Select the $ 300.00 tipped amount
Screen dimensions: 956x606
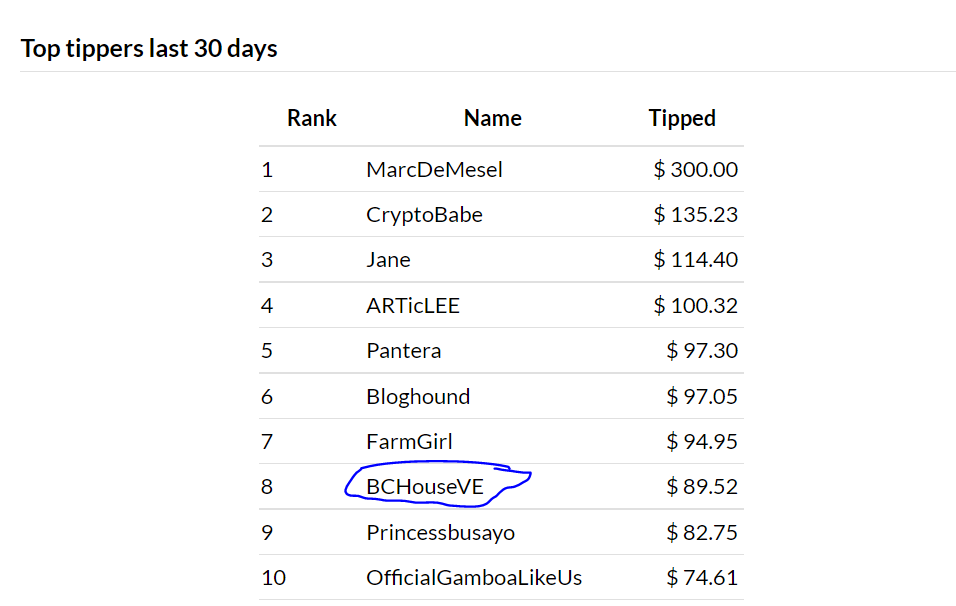click(x=696, y=169)
